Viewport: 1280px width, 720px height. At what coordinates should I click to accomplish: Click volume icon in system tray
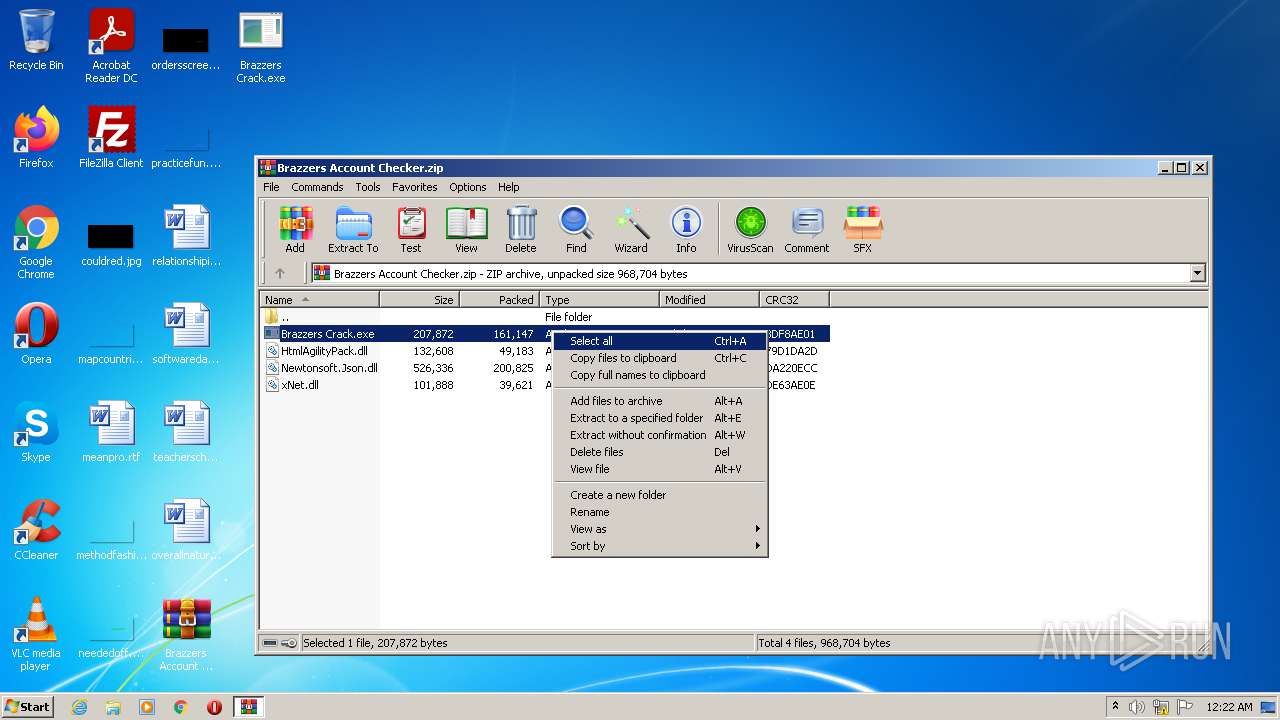[x=1137, y=707]
